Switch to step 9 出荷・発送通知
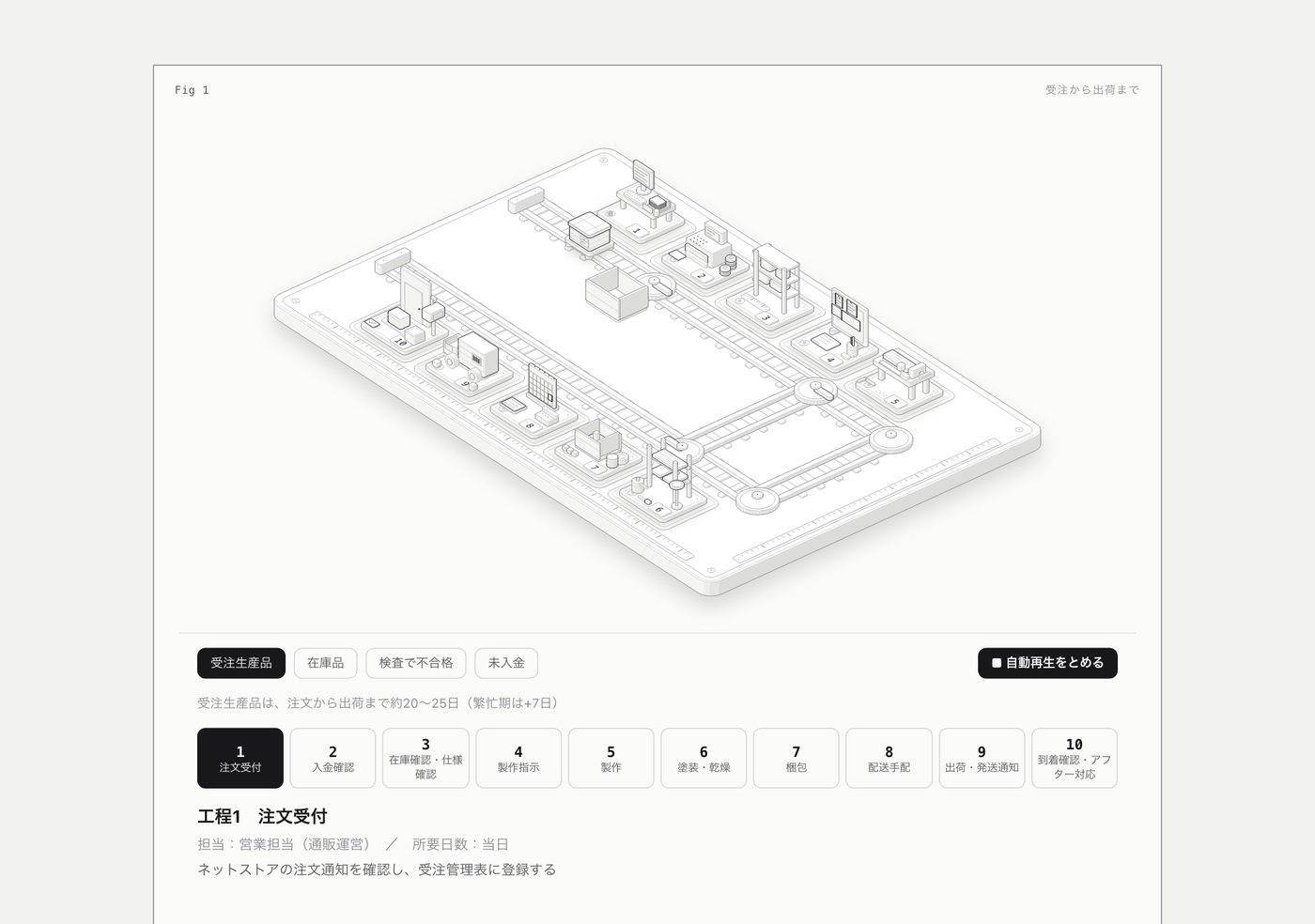Image resolution: width=1315 pixels, height=924 pixels. [982, 758]
